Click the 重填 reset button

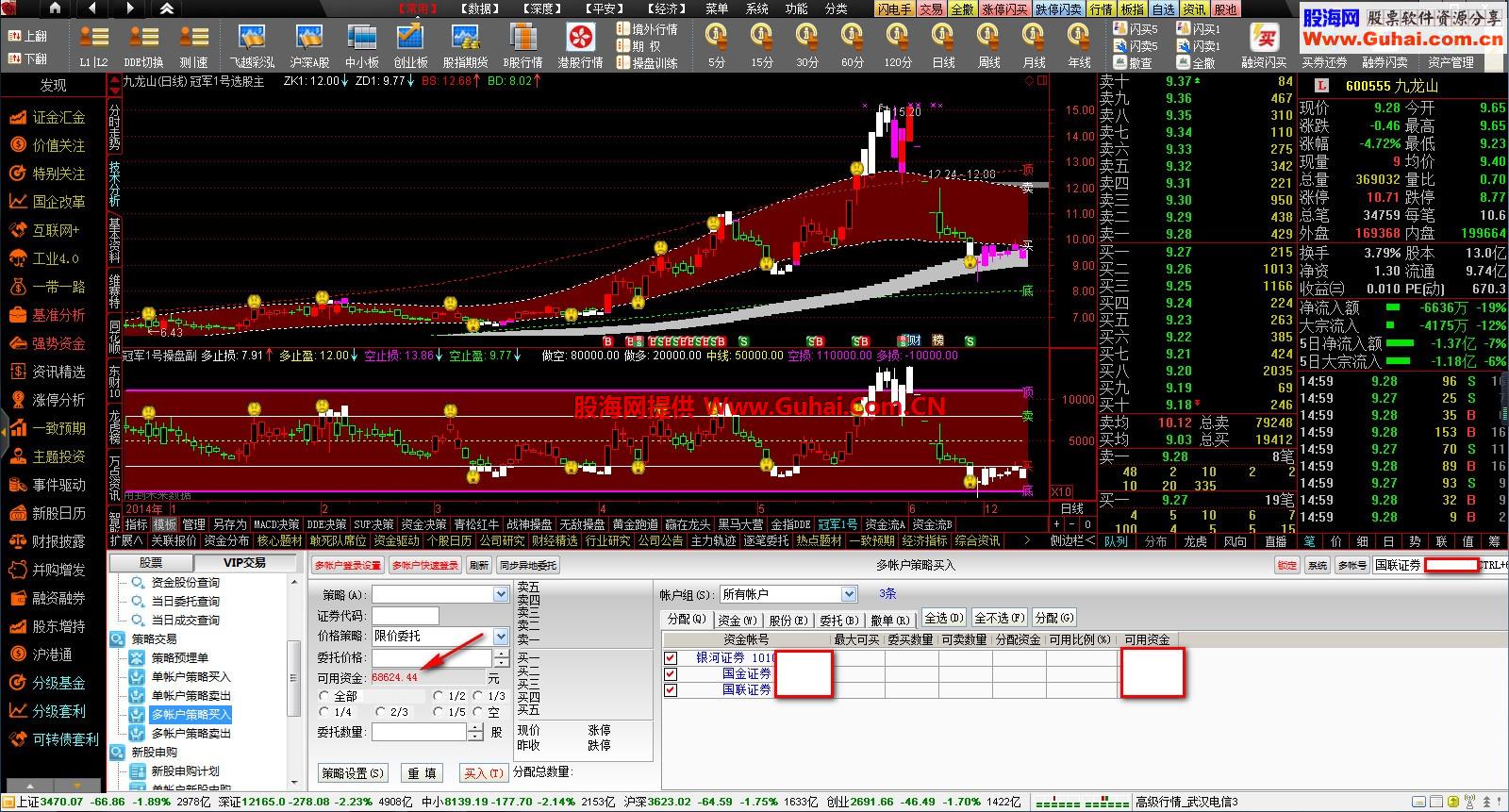[422, 772]
